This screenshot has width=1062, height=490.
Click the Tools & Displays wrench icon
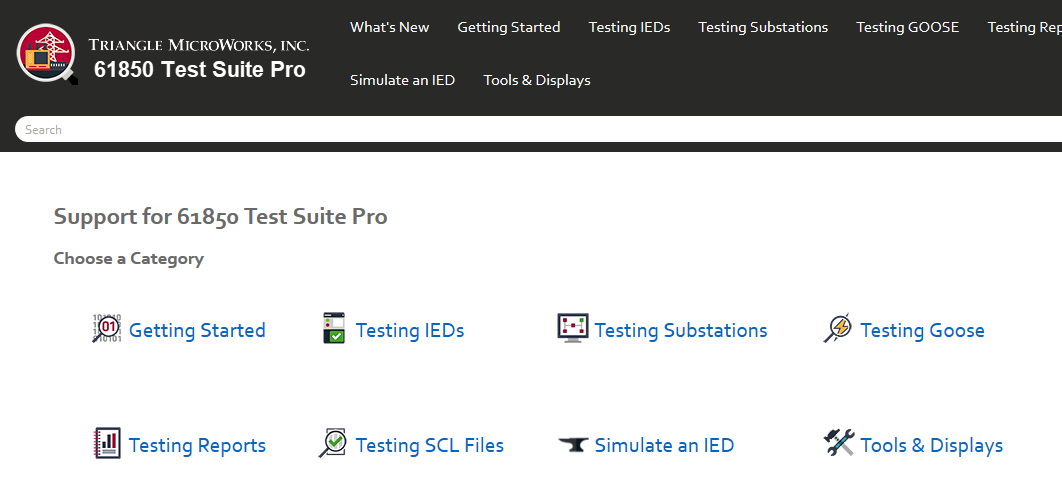(839, 443)
